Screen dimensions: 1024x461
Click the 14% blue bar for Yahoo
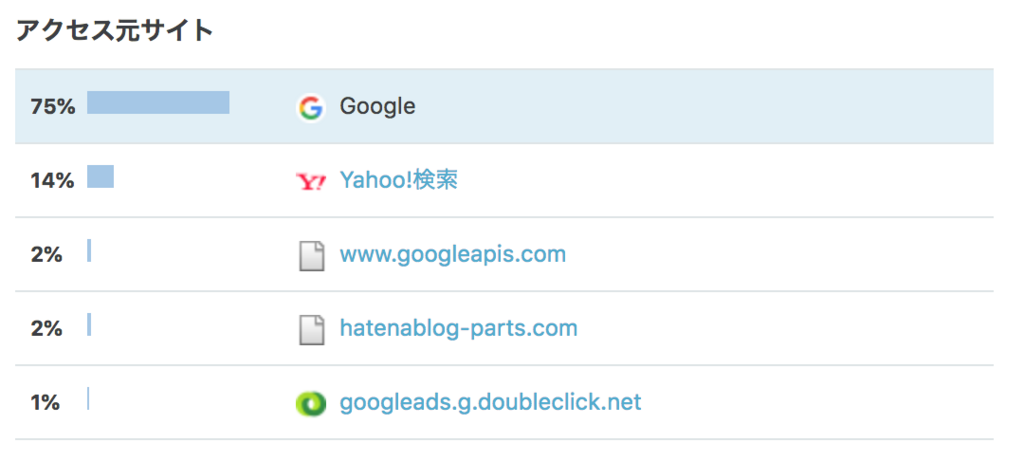(101, 176)
